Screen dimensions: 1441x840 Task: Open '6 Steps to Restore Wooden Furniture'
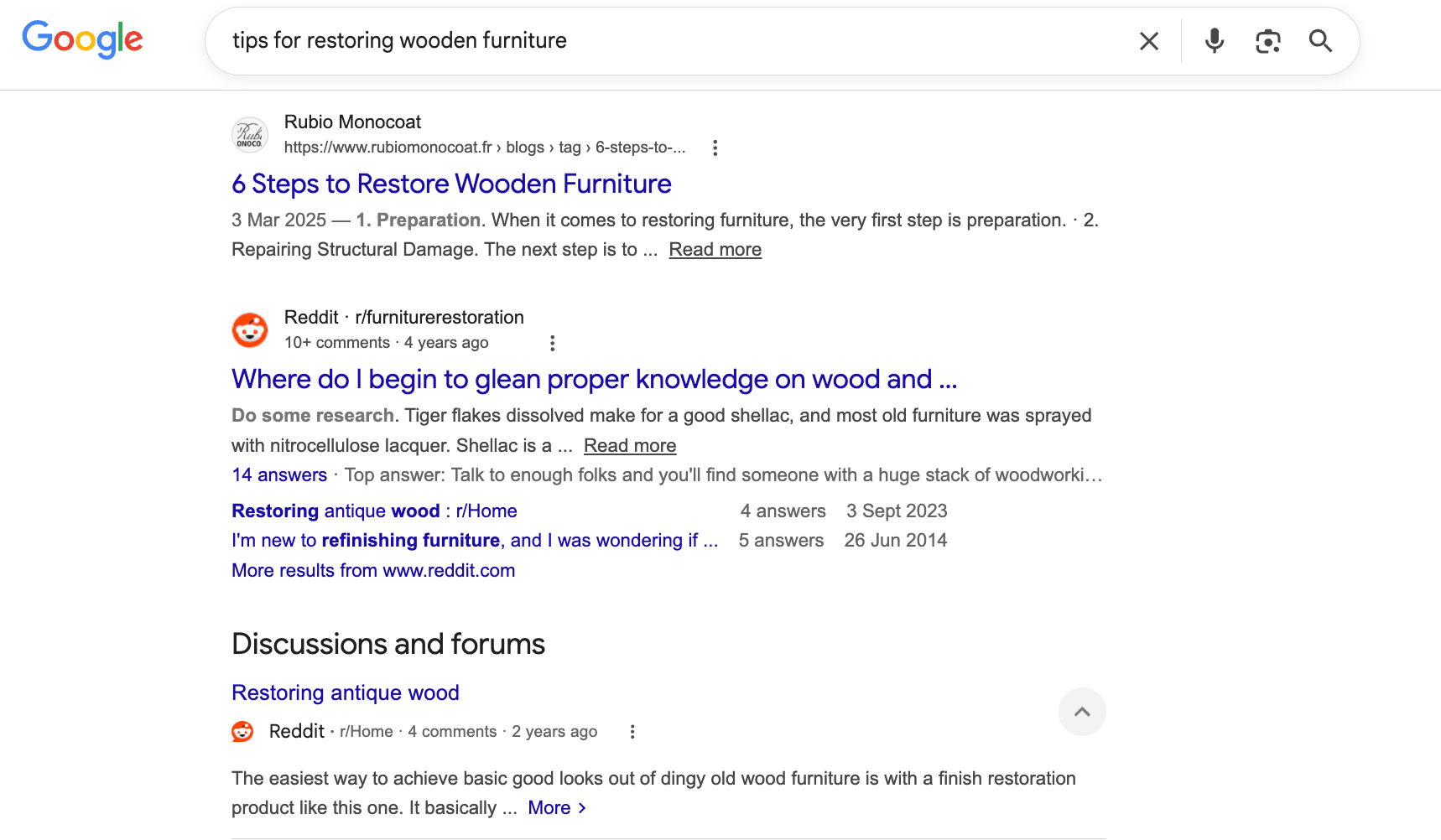(x=450, y=184)
